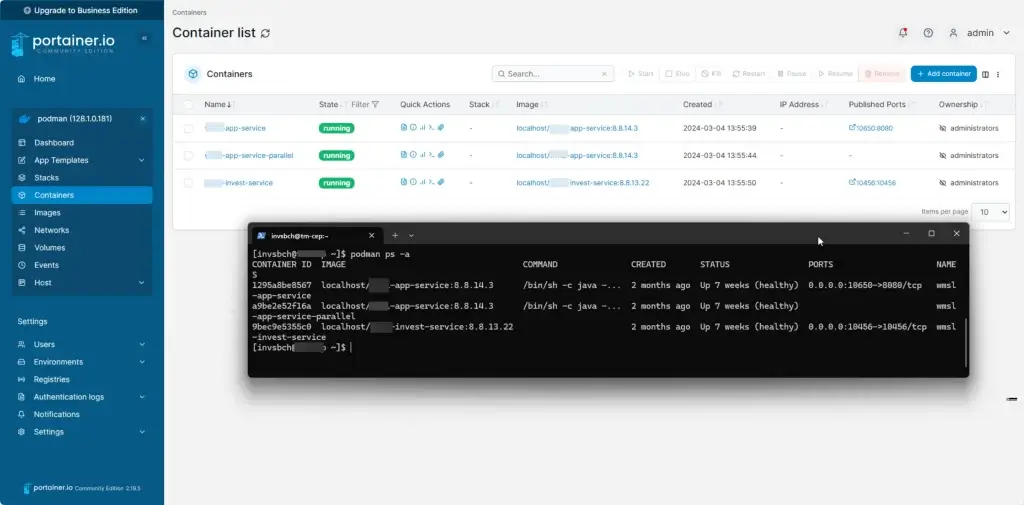Open the table settings three-dot menu
This screenshot has width=1024, height=505.
point(998,74)
